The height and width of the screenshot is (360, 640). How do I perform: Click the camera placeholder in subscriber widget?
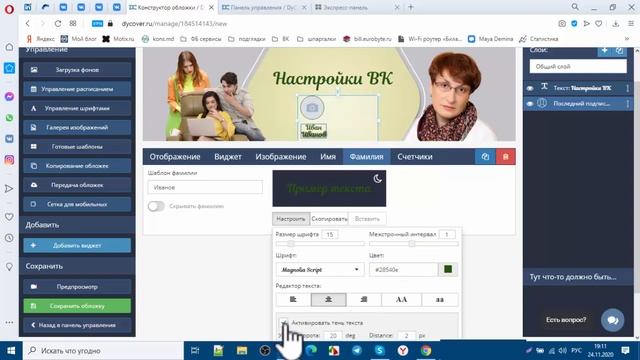click(x=312, y=107)
